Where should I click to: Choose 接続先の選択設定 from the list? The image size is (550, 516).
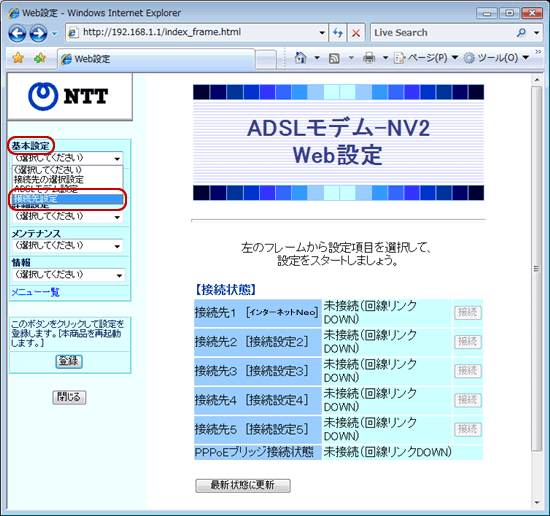tap(67, 179)
